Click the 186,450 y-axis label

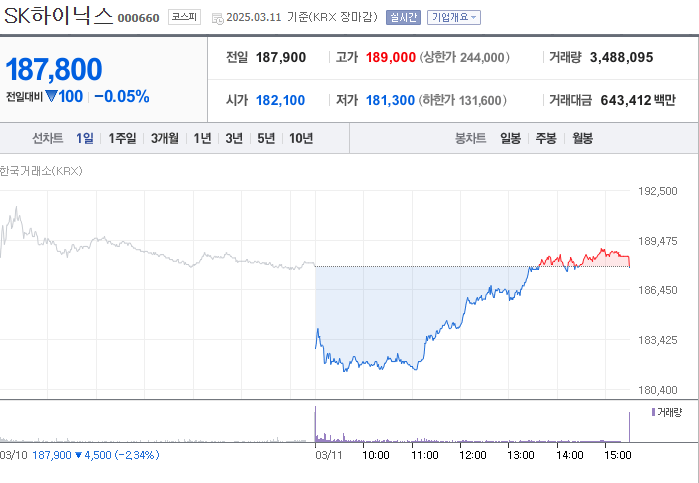point(658,290)
